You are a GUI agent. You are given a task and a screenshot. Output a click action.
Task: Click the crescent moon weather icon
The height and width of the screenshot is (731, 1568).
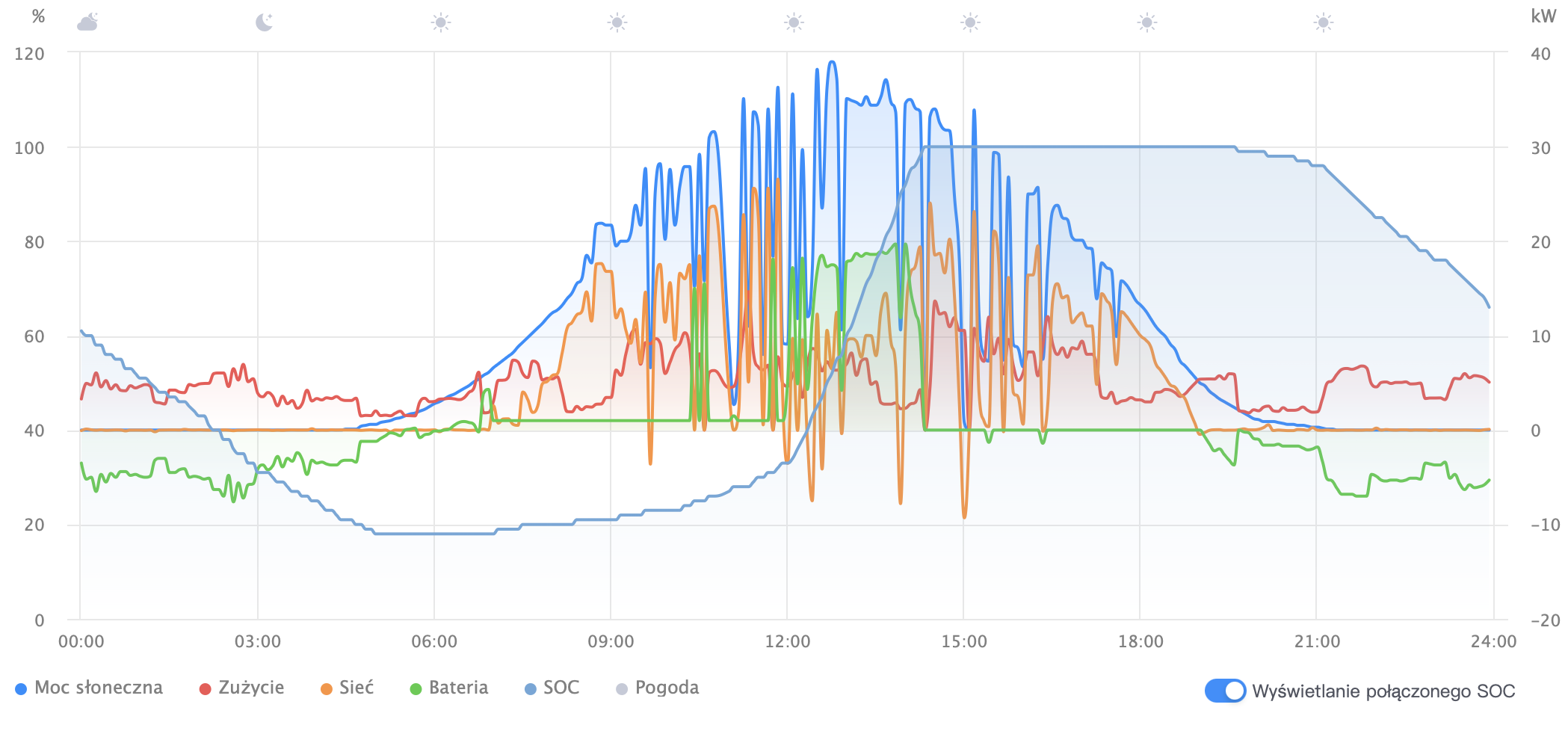[264, 22]
